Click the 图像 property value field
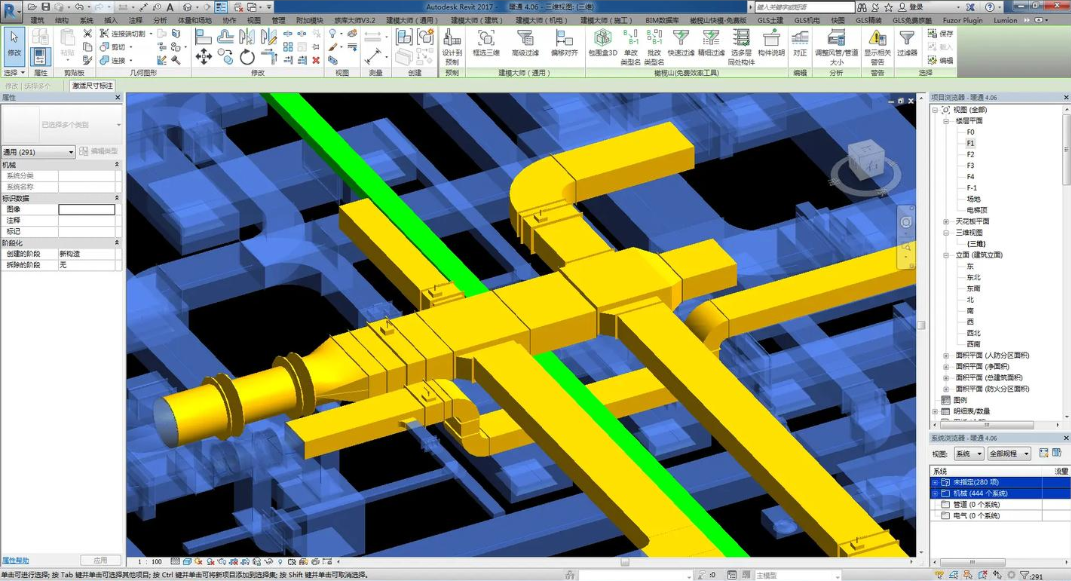Screen dimensions: 1071x581 click(x=86, y=210)
